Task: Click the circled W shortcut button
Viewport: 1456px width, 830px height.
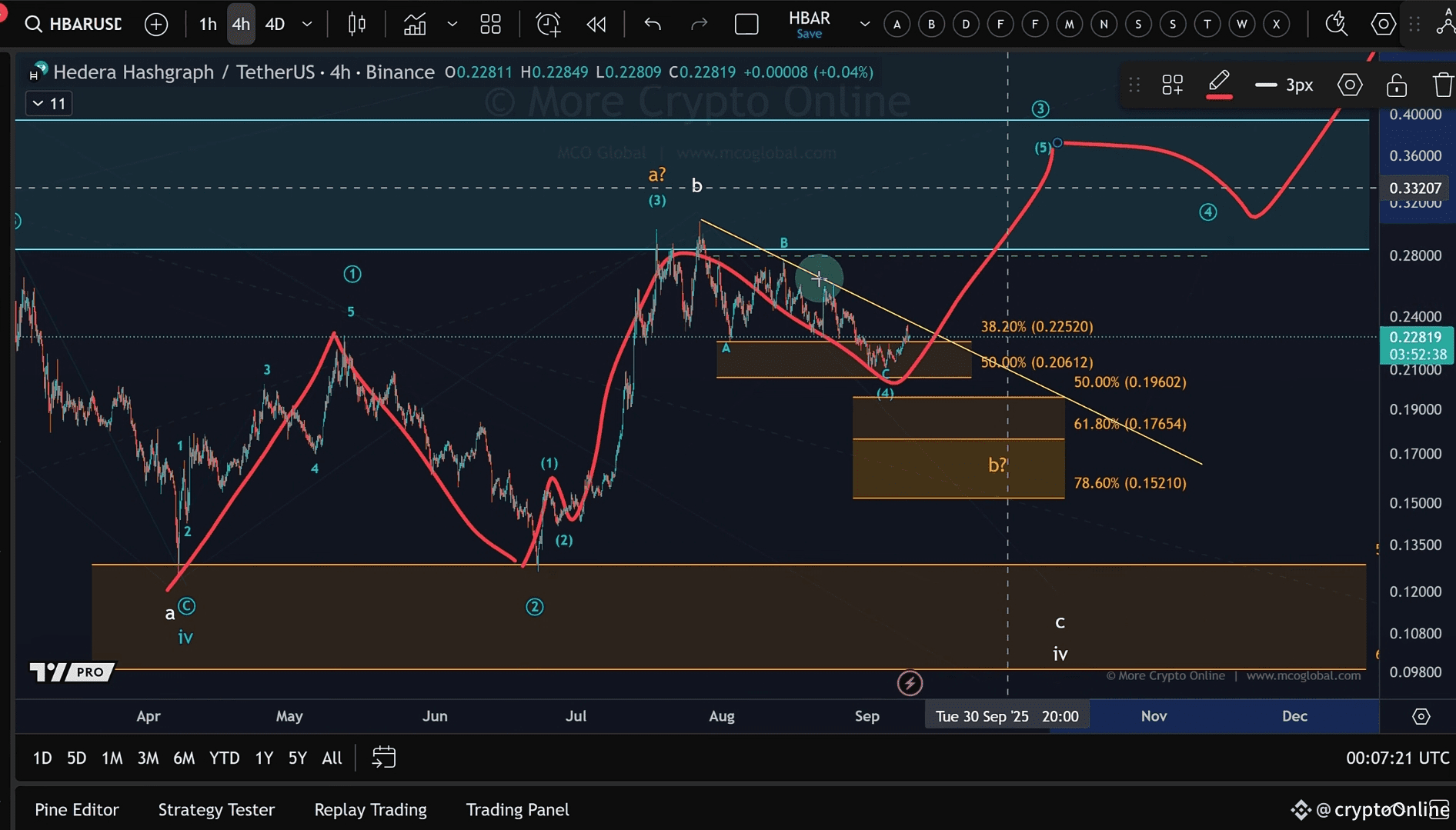Action: click(1242, 24)
